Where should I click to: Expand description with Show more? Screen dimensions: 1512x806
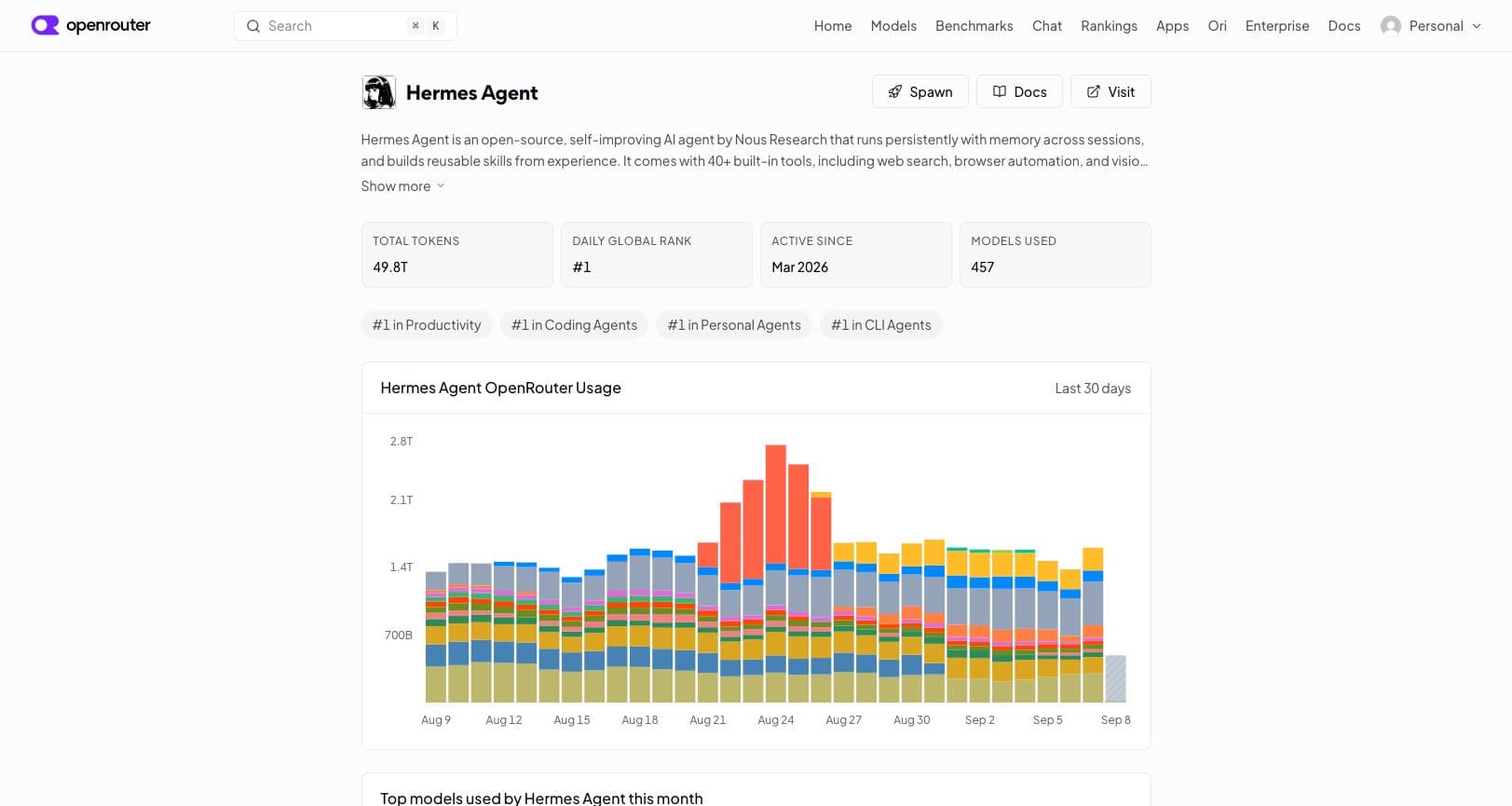(402, 186)
